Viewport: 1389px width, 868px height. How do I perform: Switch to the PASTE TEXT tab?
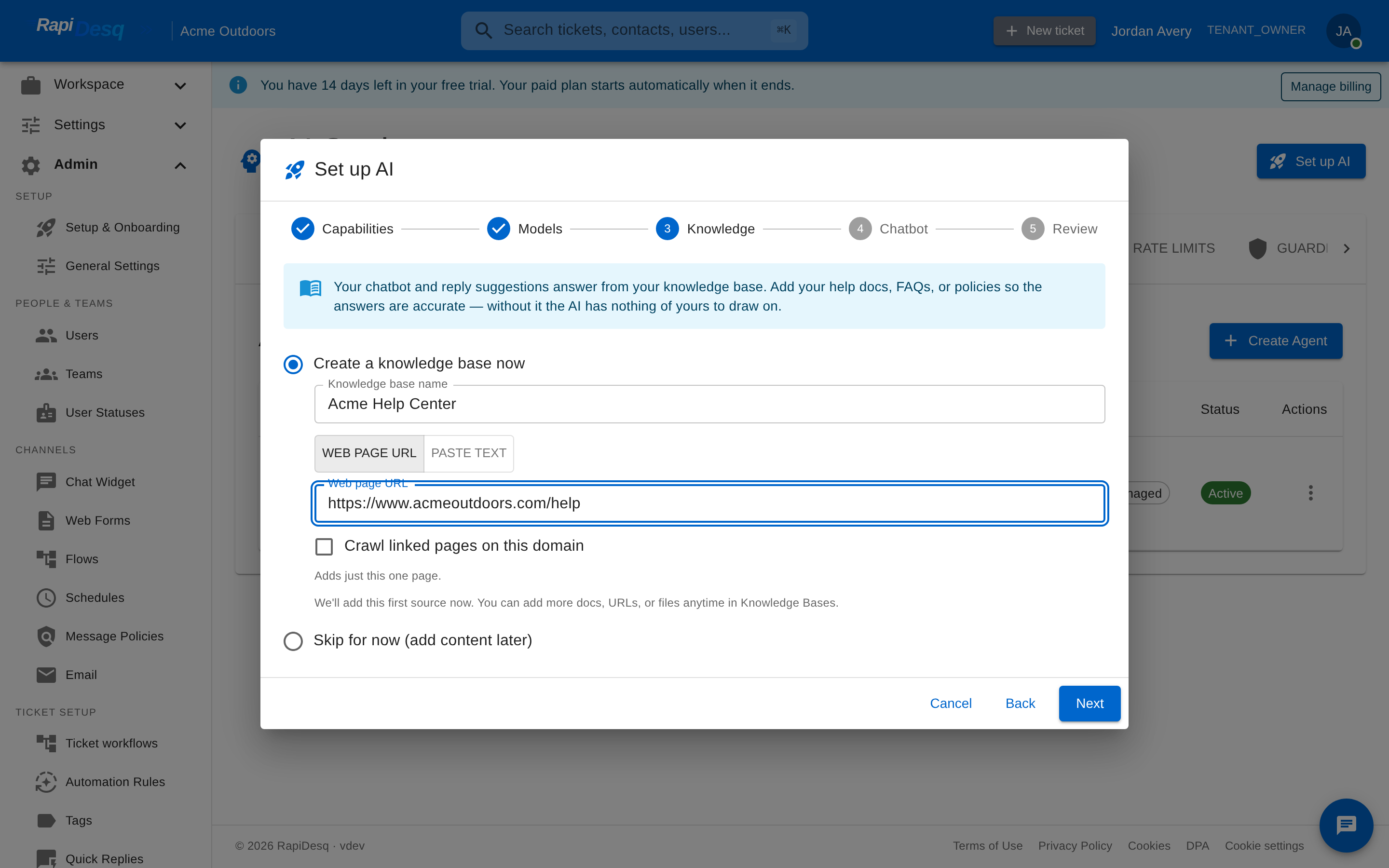pos(468,453)
